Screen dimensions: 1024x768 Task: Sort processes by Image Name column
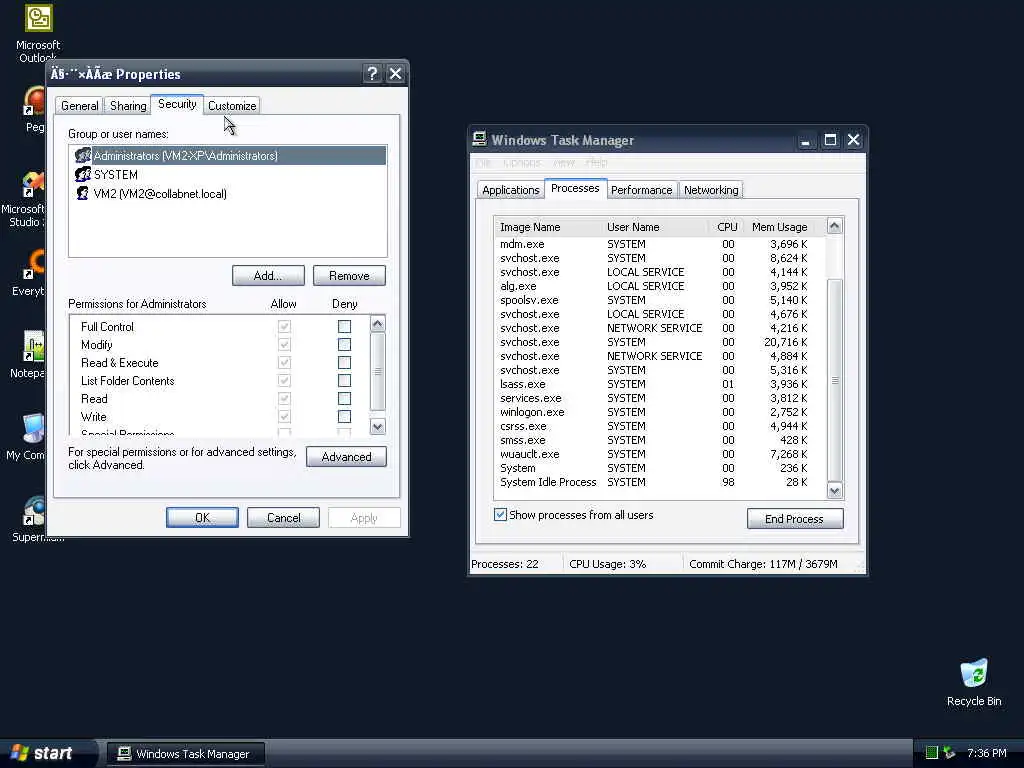[x=547, y=227]
